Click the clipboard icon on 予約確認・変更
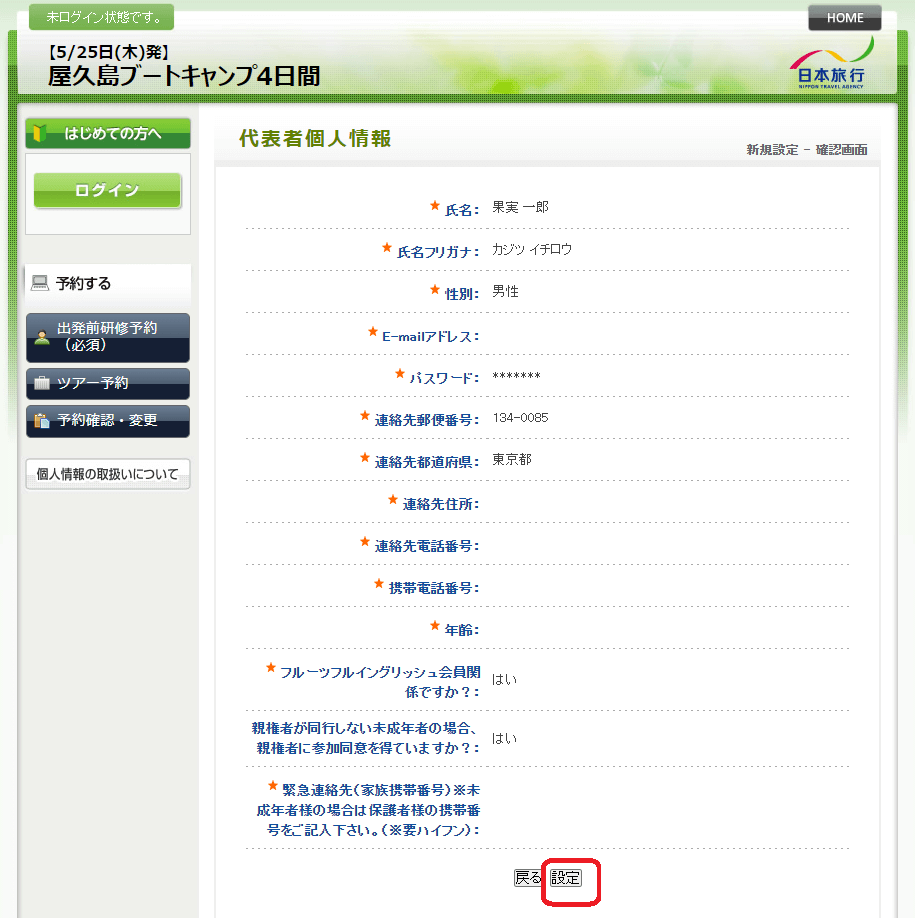The image size is (915, 918). click(42, 420)
